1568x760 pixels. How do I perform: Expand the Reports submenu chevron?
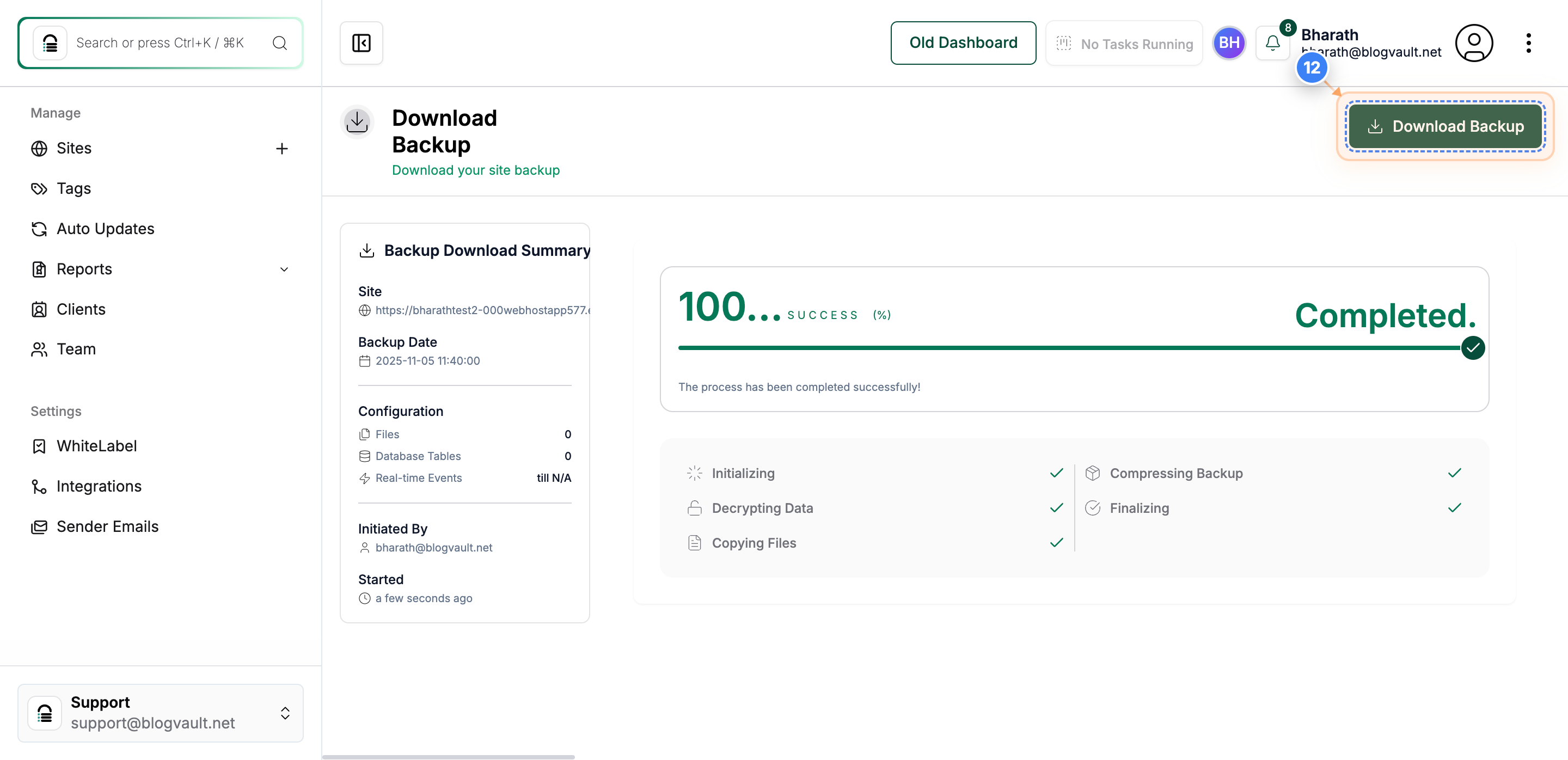[x=284, y=269]
